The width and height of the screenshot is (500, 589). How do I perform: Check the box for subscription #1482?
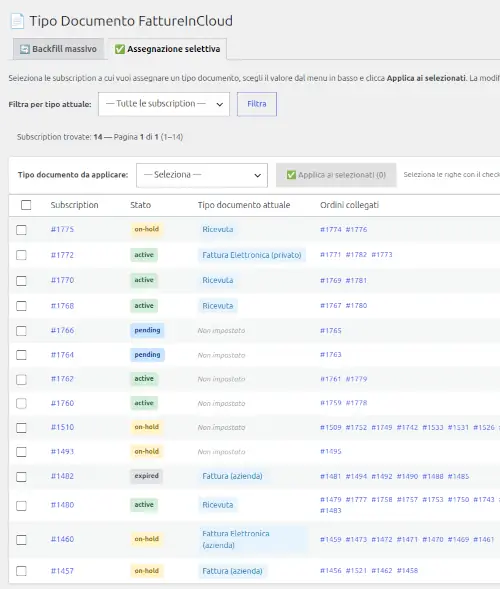point(21,477)
